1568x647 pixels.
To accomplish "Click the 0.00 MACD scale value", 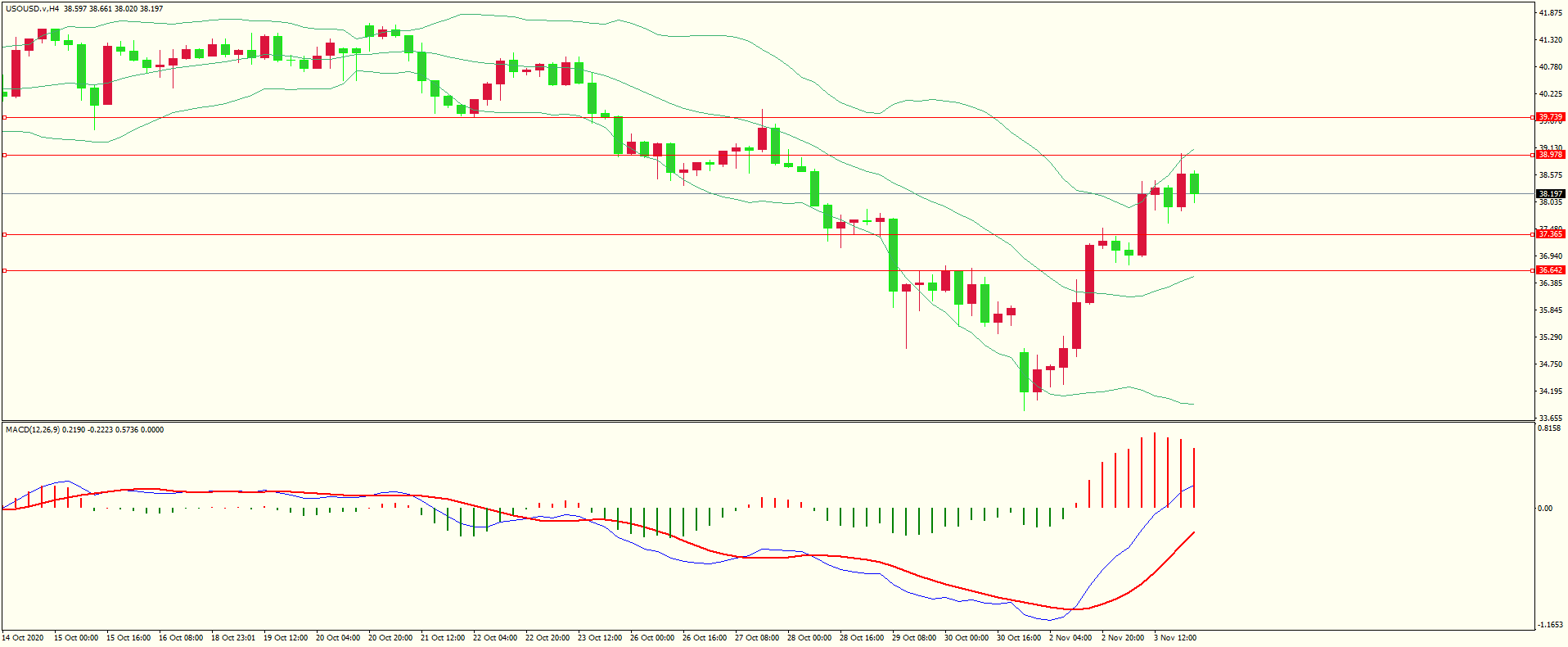I will (1545, 509).
